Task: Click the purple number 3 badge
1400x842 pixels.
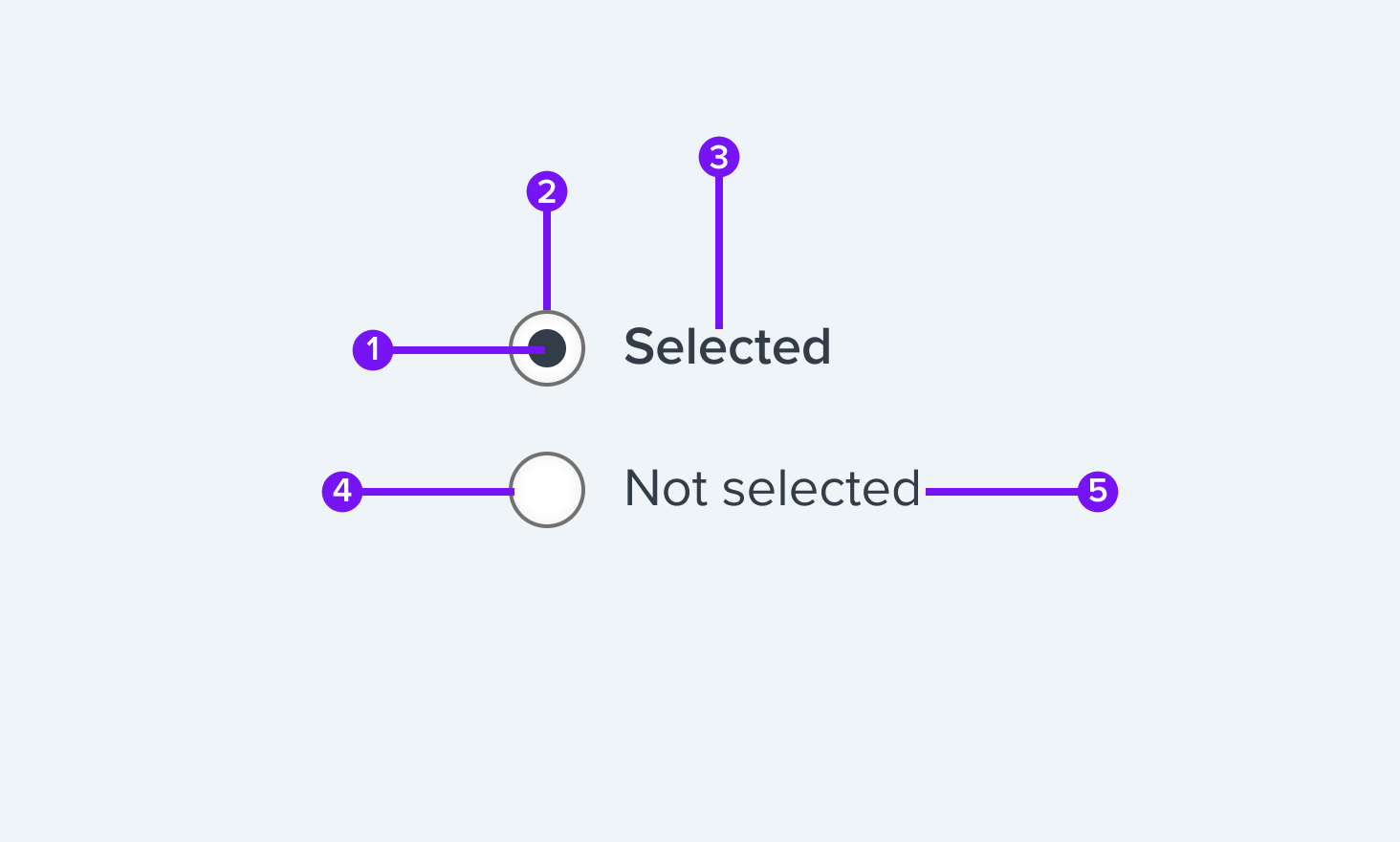Action: click(x=719, y=157)
